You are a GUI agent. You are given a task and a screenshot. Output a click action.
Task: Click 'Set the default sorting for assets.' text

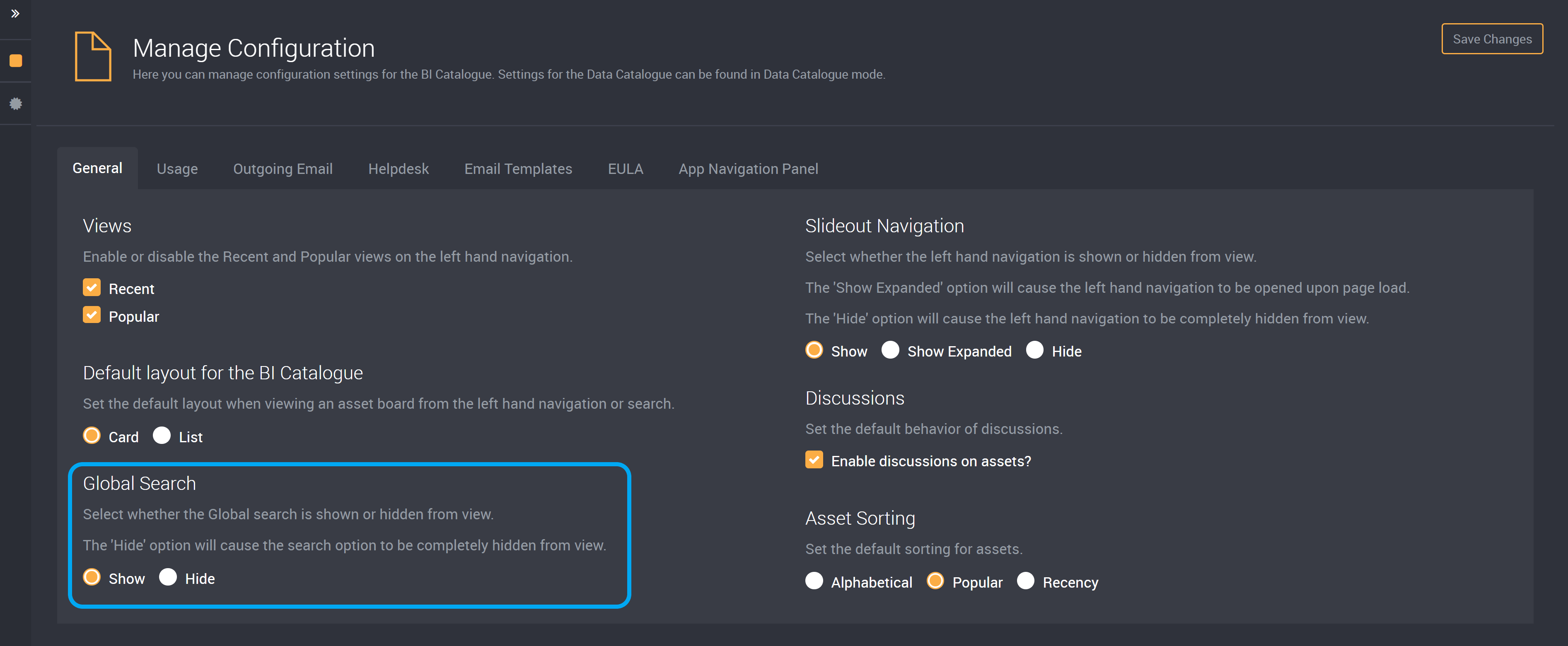[913, 549]
